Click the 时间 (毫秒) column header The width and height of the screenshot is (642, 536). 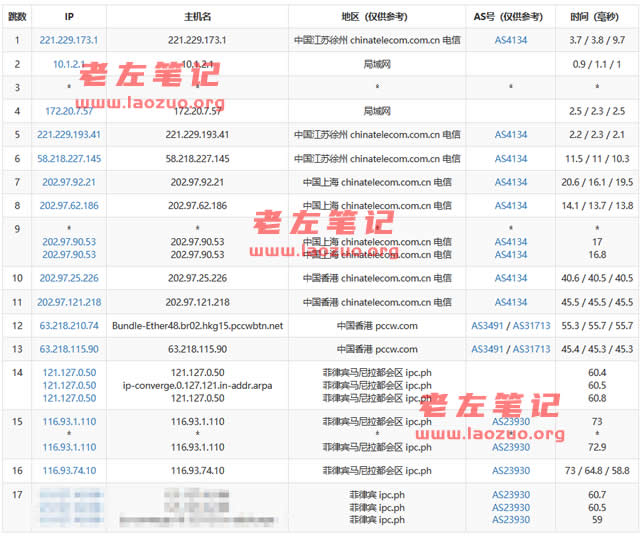[x=593, y=17]
